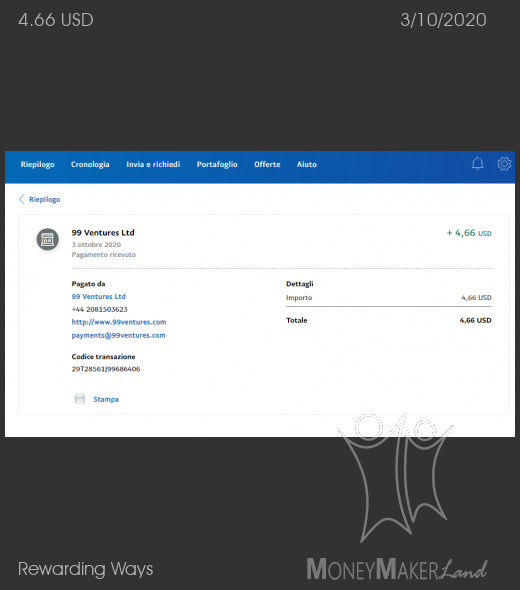520x590 pixels.
Task: Open the settings gear icon
Action: [x=504, y=164]
